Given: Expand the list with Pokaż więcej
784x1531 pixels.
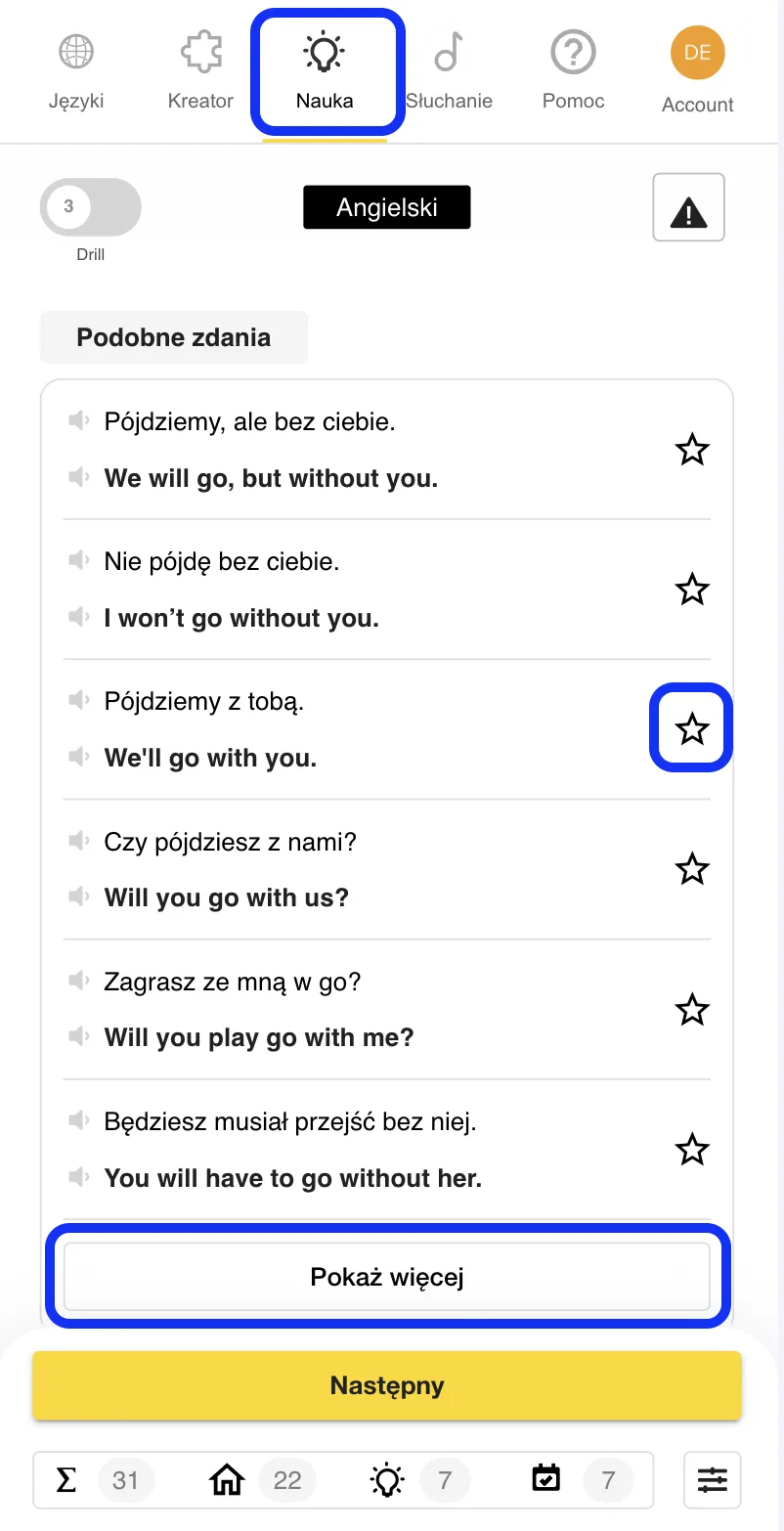Looking at the screenshot, I should coord(387,1277).
